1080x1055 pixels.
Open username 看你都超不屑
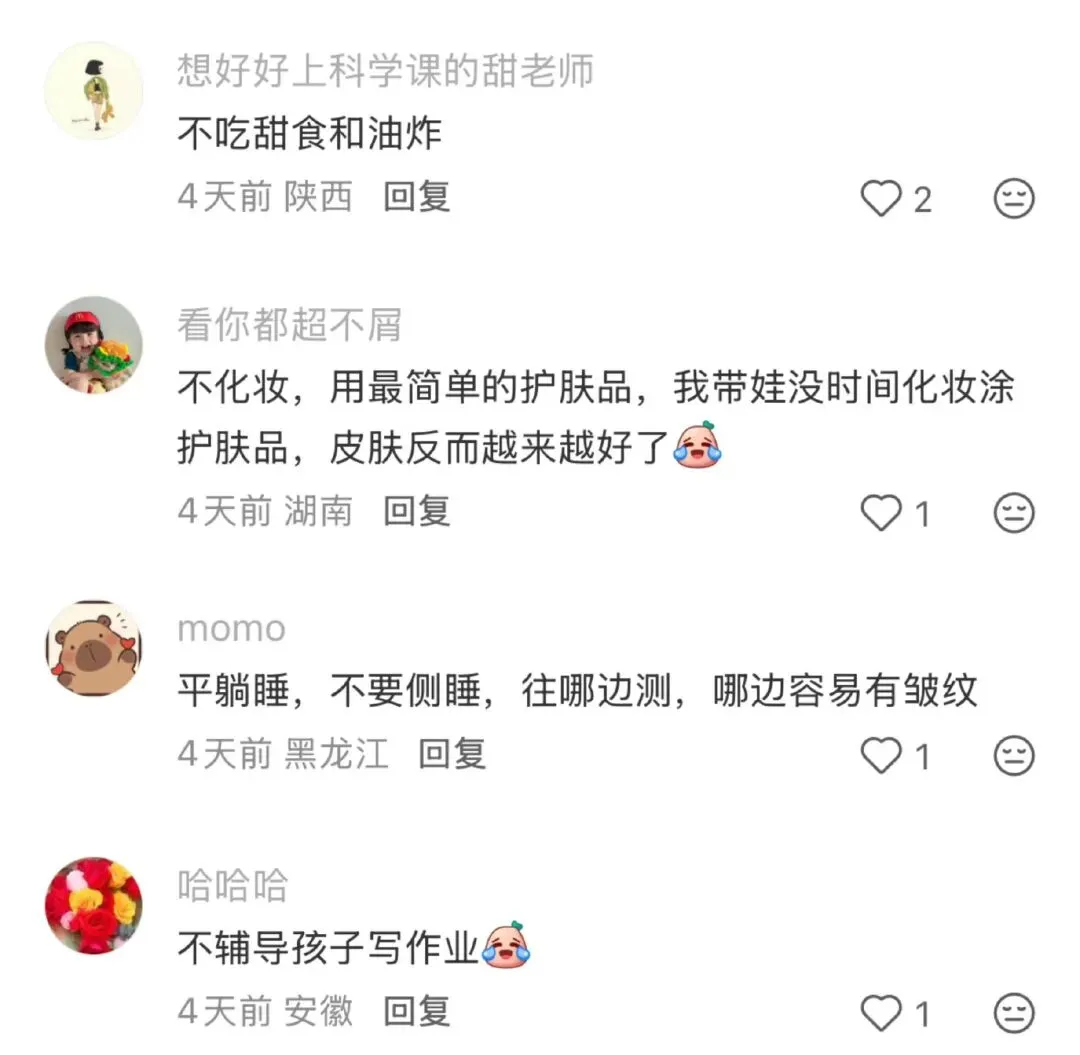click(289, 324)
